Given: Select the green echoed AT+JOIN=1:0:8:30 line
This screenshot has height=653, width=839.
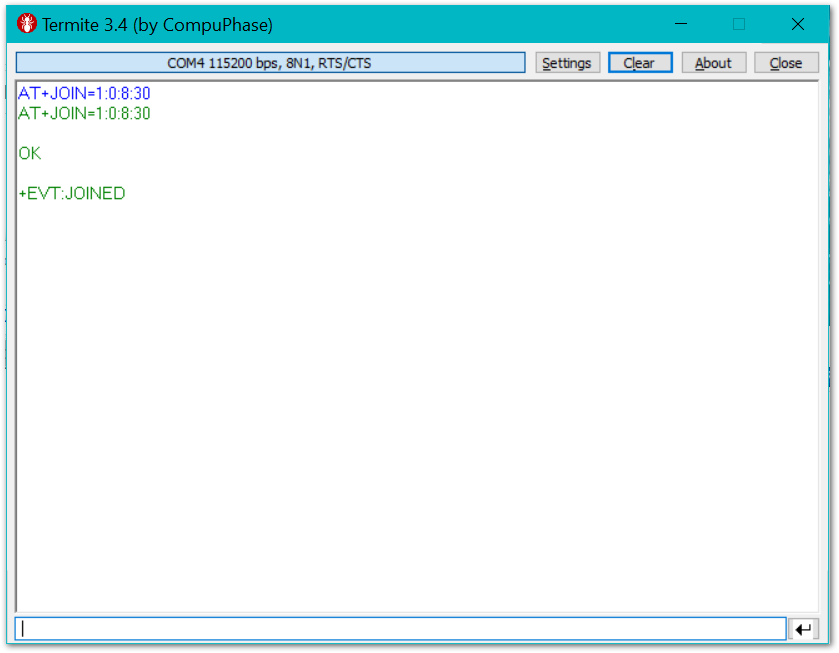Looking at the screenshot, I should [84, 113].
